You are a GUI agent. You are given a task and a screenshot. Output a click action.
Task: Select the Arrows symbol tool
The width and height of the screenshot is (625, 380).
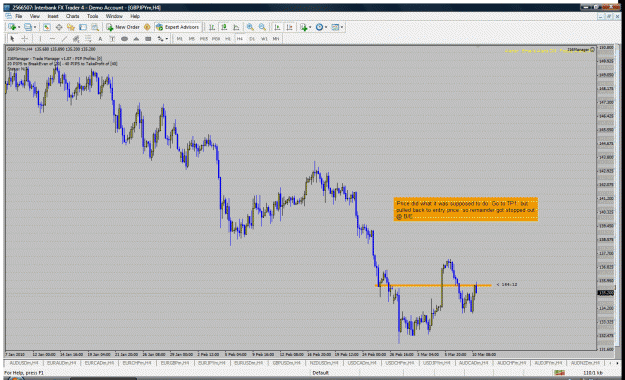[x=160, y=39]
